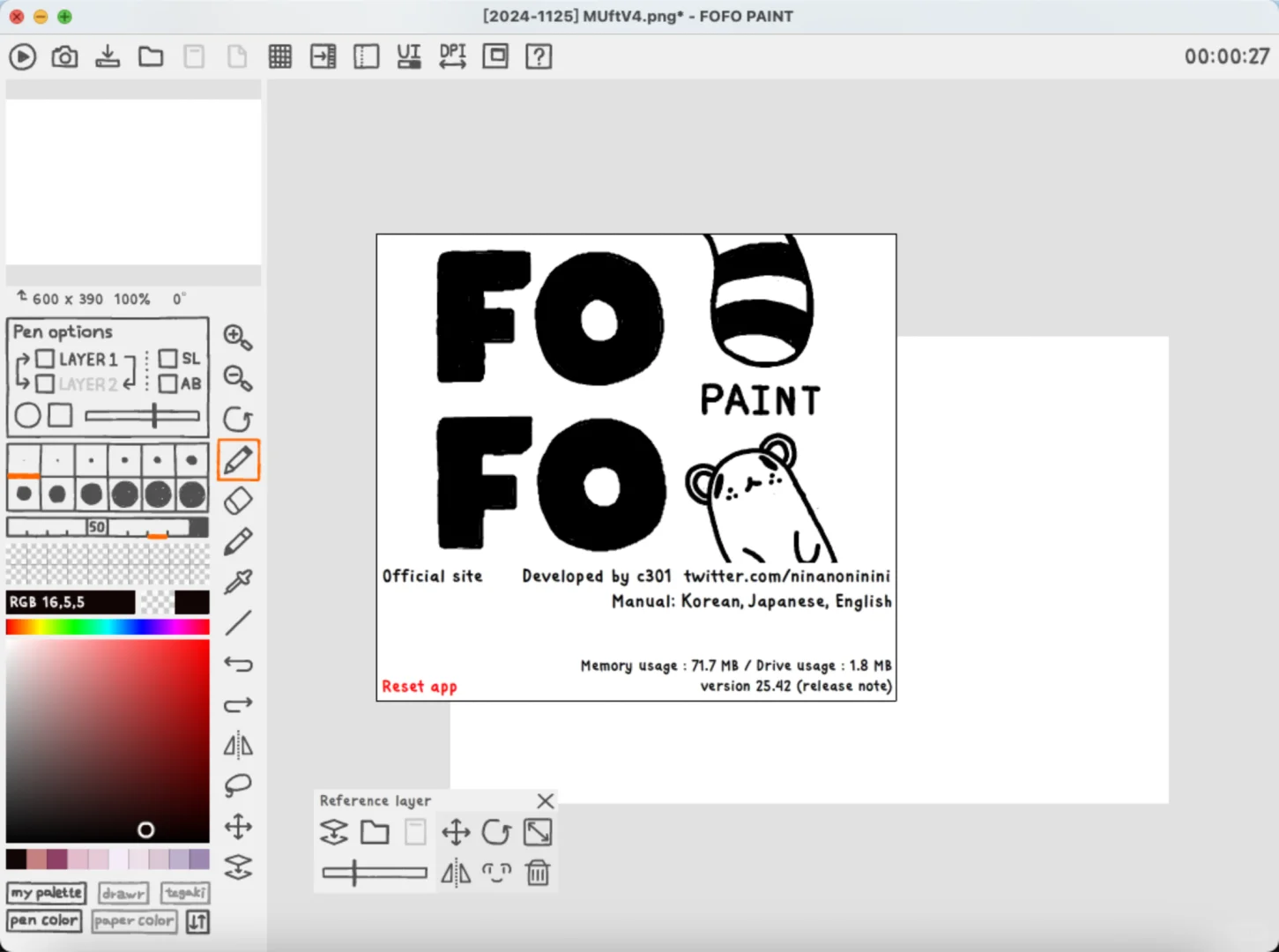1279x952 pixels.
Task: Switch to the my palette tab
Action: pyautogui.click(x=47, y=893)
